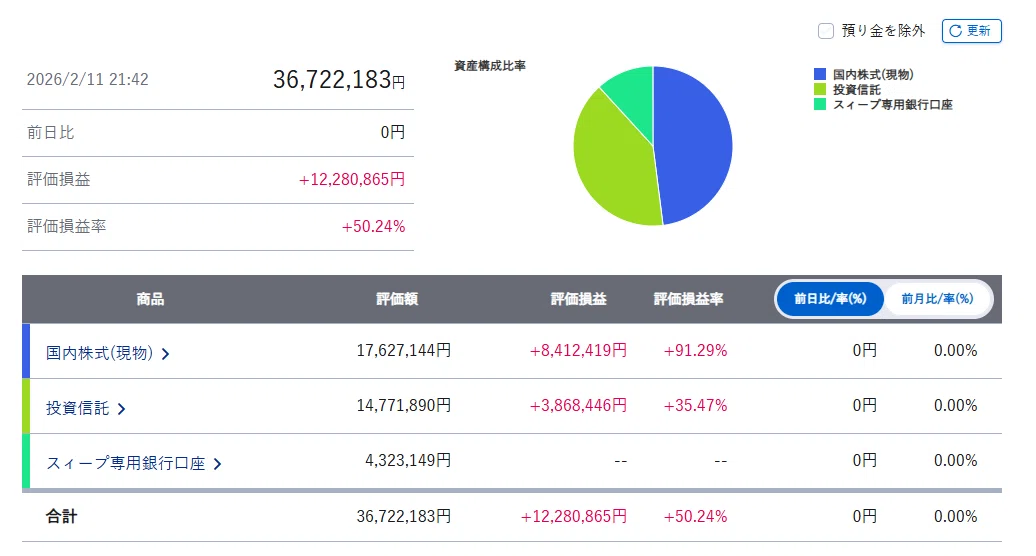Screen dimensions: 1036x556
Task: Click chevron icon next to 国内株式(現物)
Action: click(165, 354)
